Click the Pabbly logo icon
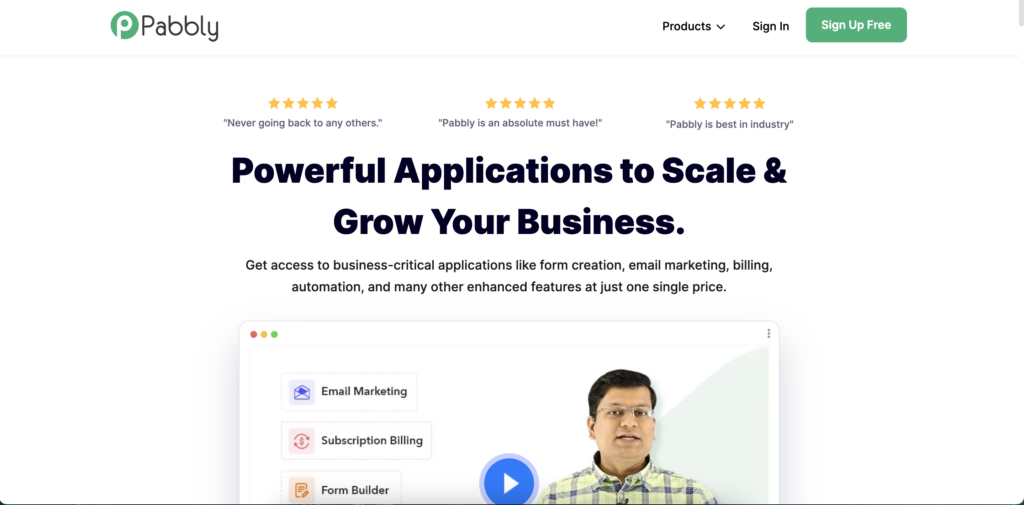This screenshot has width=1024, height=505. pos(124,25)
